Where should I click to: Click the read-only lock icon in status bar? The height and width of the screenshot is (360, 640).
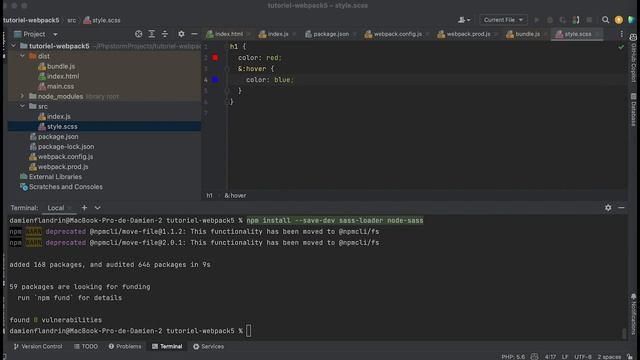tap(630, 357)
